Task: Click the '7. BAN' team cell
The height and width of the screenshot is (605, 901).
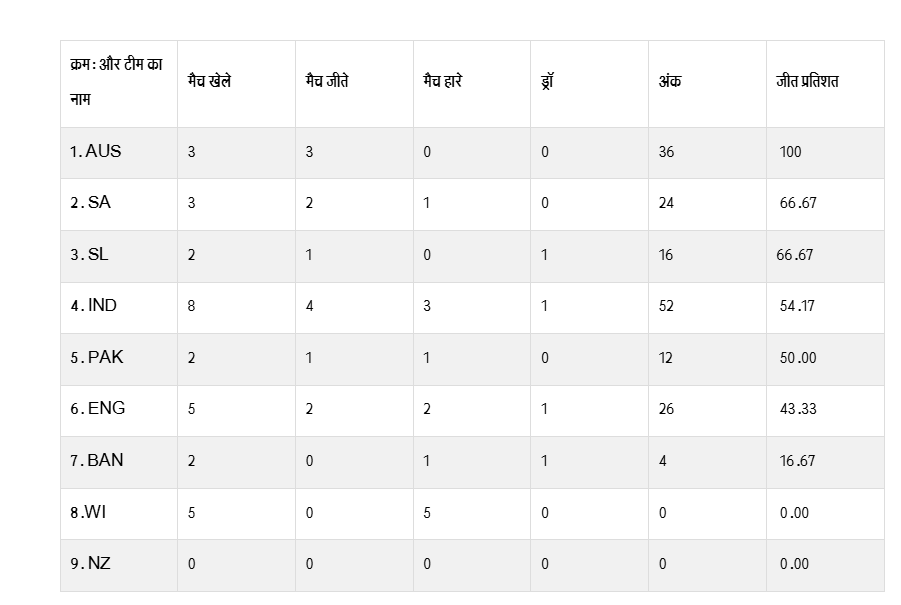Action: click(x=97, y=461)
